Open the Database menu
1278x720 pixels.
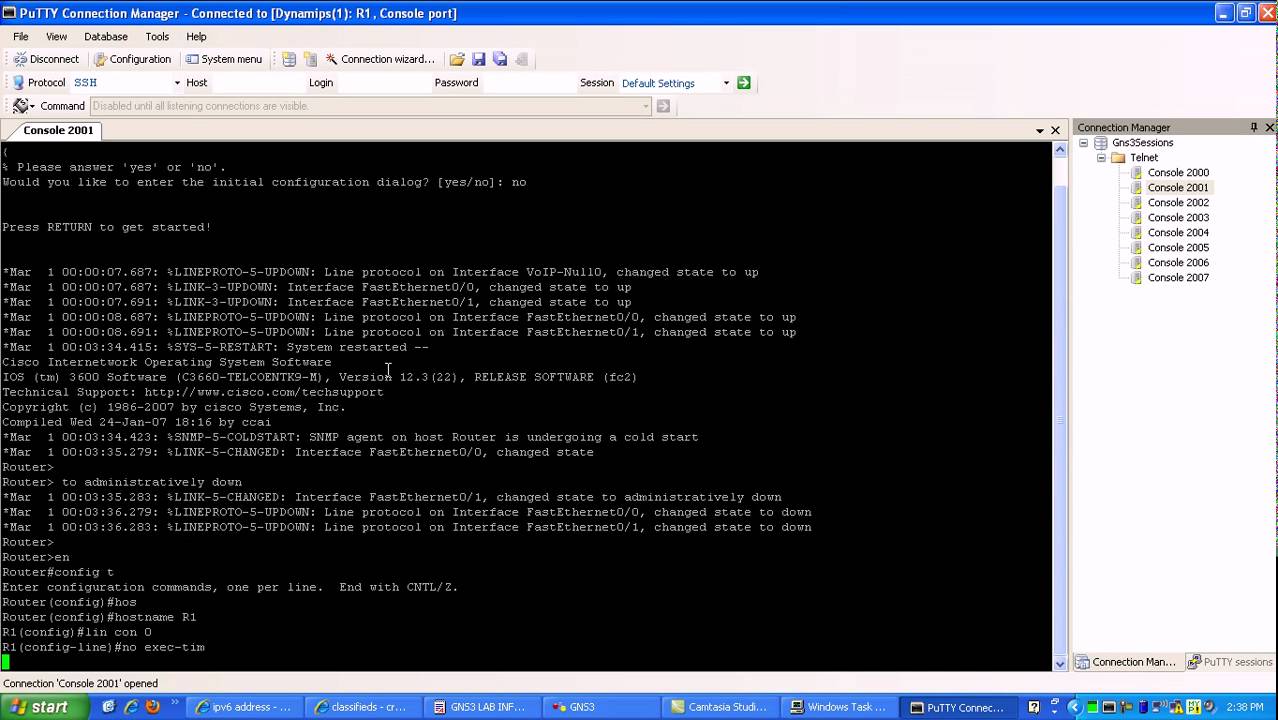click(105, 36)
